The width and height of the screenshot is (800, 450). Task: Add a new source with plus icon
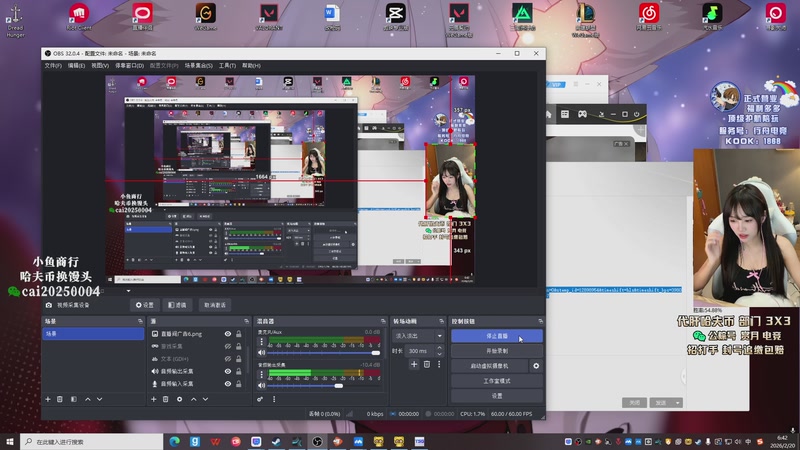[x=154, y=399]
